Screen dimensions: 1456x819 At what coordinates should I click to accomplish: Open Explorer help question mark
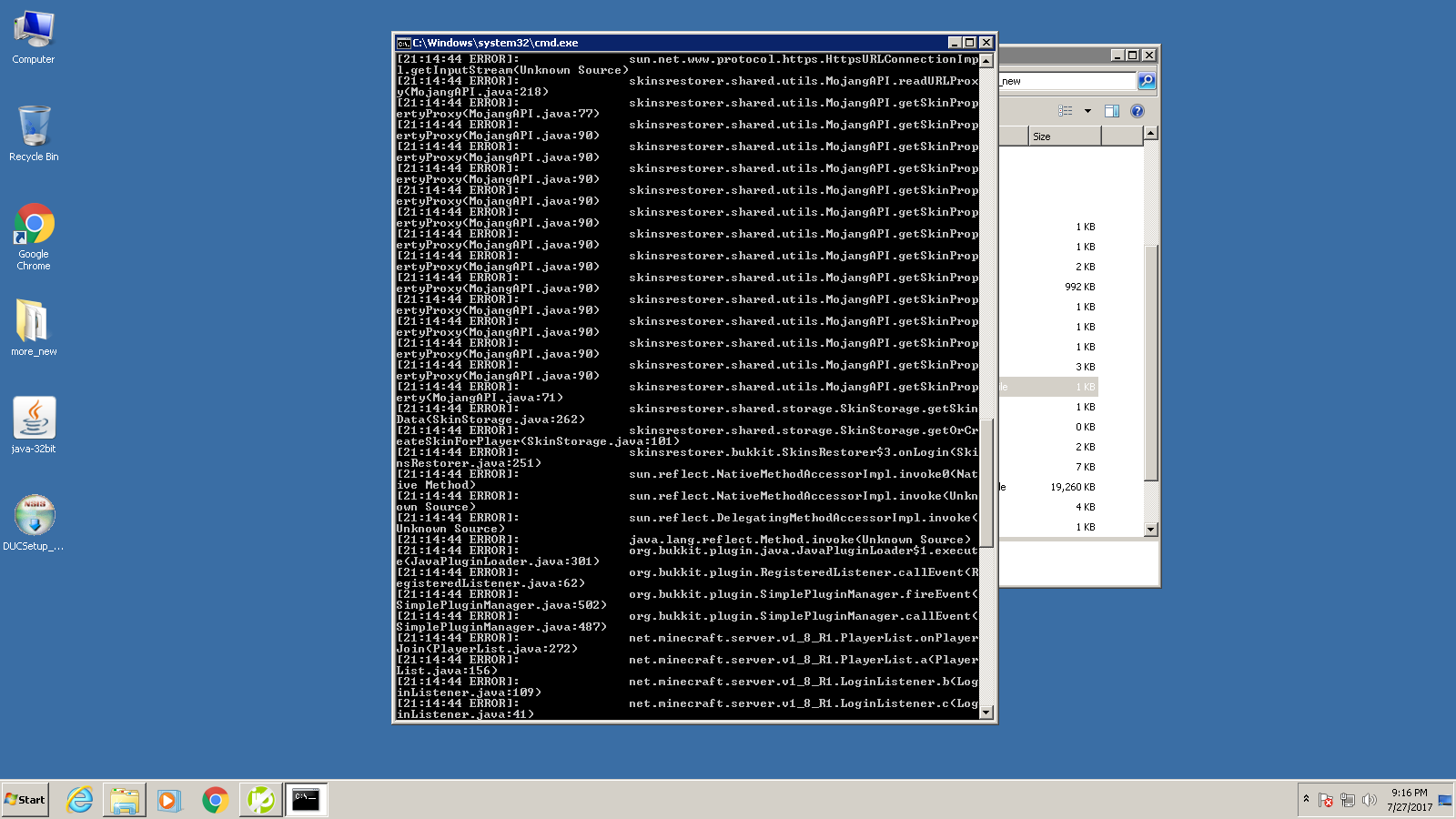click(1137, 111)
